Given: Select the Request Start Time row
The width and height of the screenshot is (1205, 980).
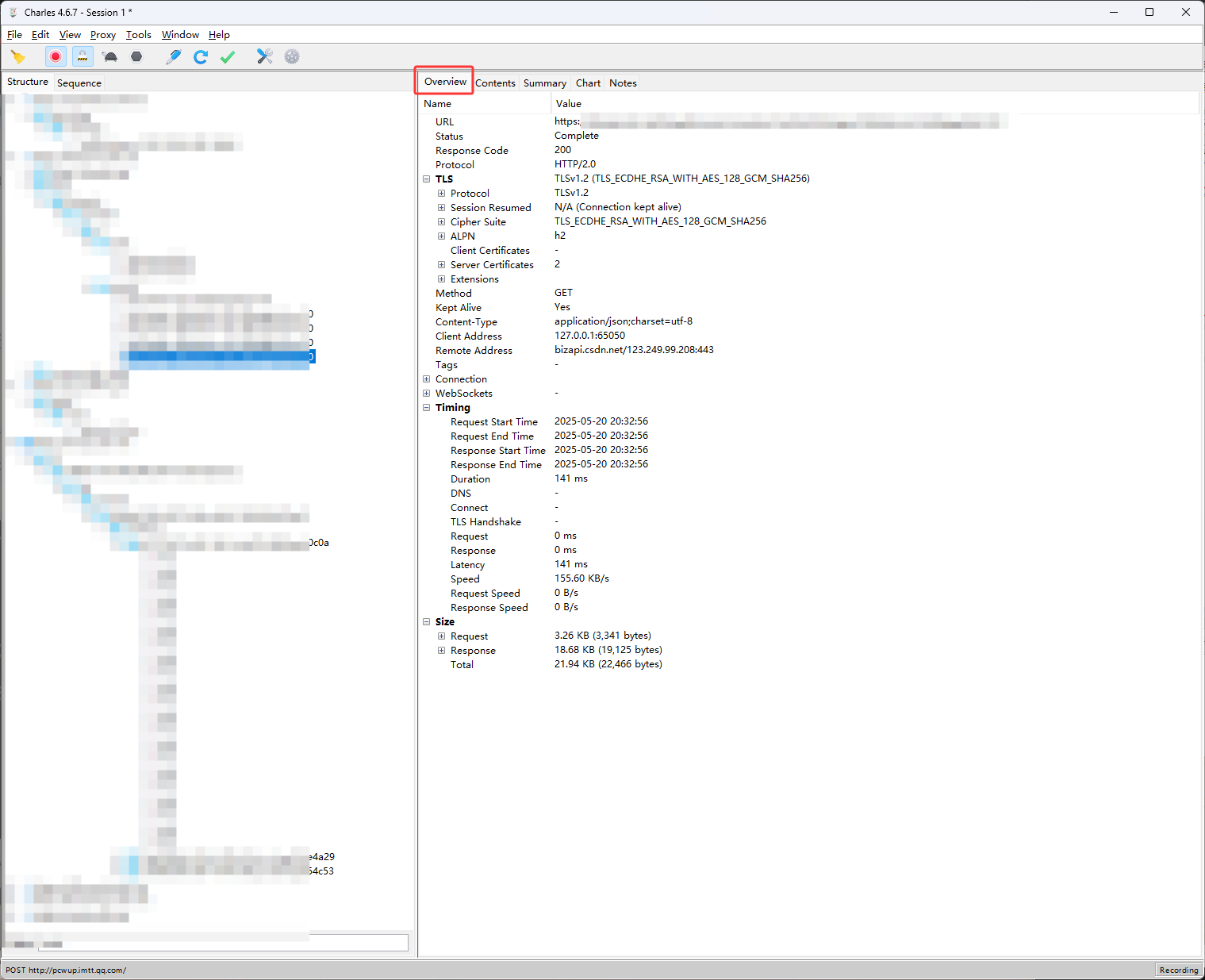Looking at the screenshot, I should point(809,421).
